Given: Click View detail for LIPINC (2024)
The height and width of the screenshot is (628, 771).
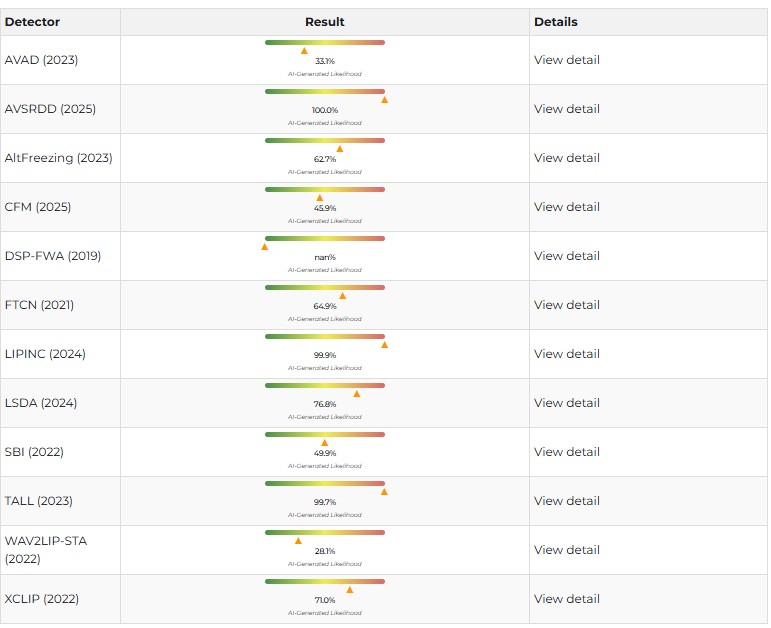Looking at the screenshot, I should point(566,354).
